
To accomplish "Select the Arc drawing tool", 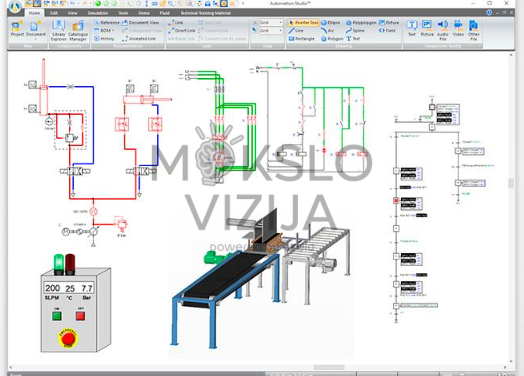I will pos(328,30).
